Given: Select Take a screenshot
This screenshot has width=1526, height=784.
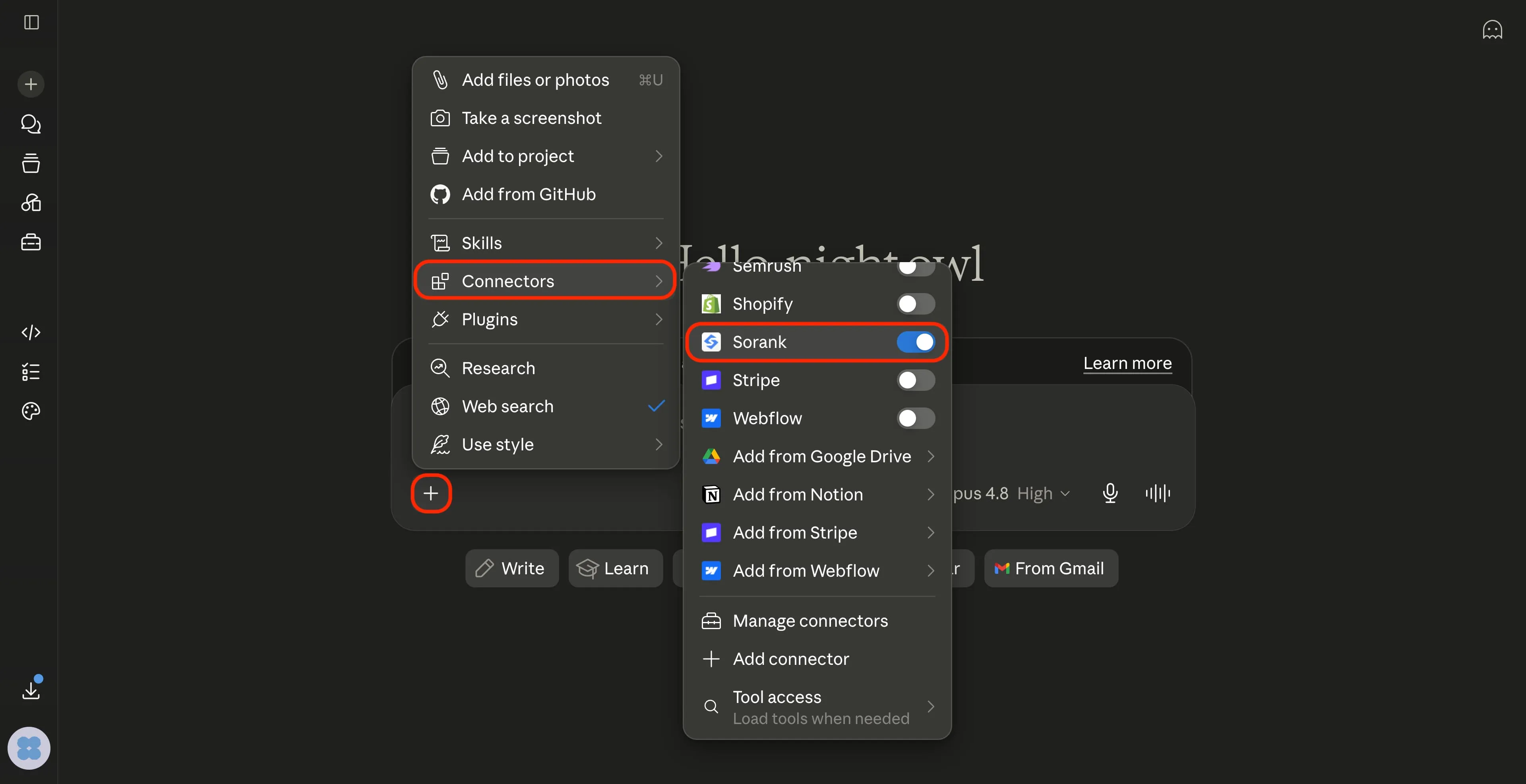Looking at the screenshot, I should (546, 118).
